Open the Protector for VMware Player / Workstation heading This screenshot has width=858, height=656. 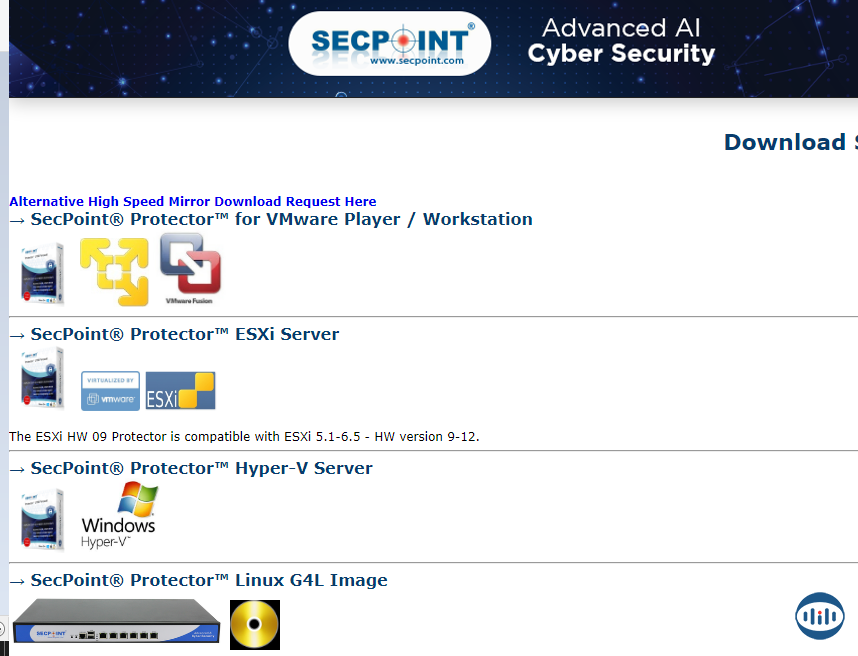[x=271, y=219]
